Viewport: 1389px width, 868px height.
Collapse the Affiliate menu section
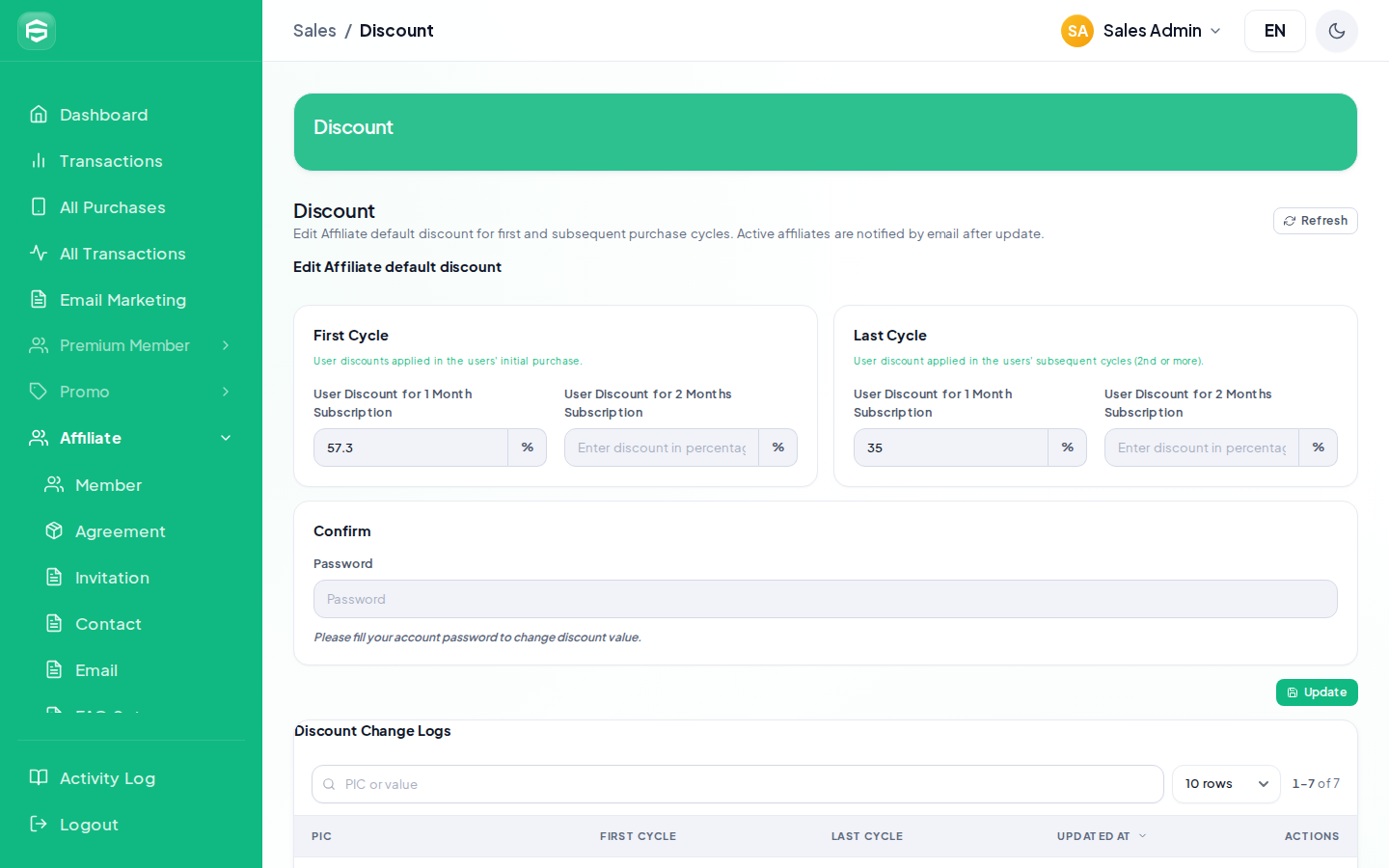point(131,438)
